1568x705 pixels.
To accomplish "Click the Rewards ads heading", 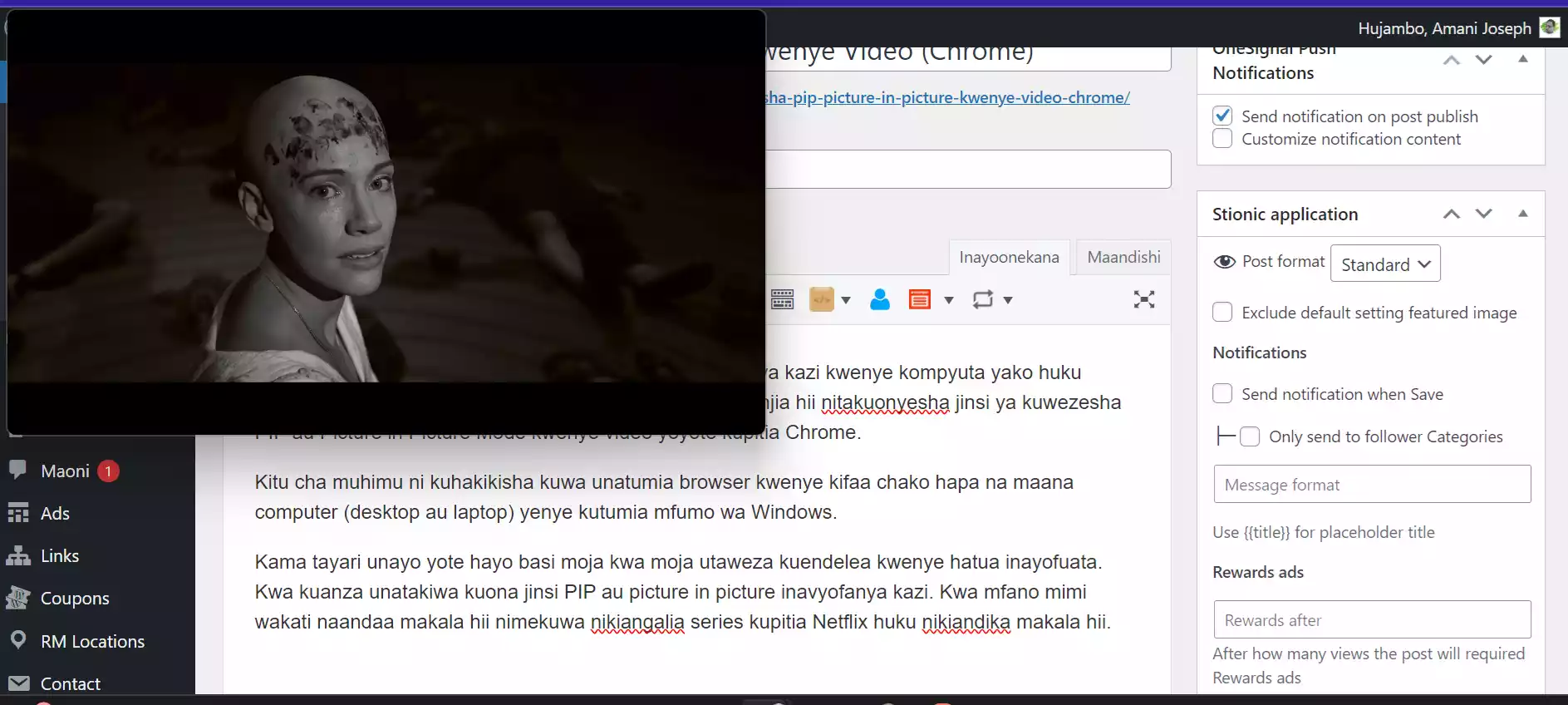I will (1258, 572).
